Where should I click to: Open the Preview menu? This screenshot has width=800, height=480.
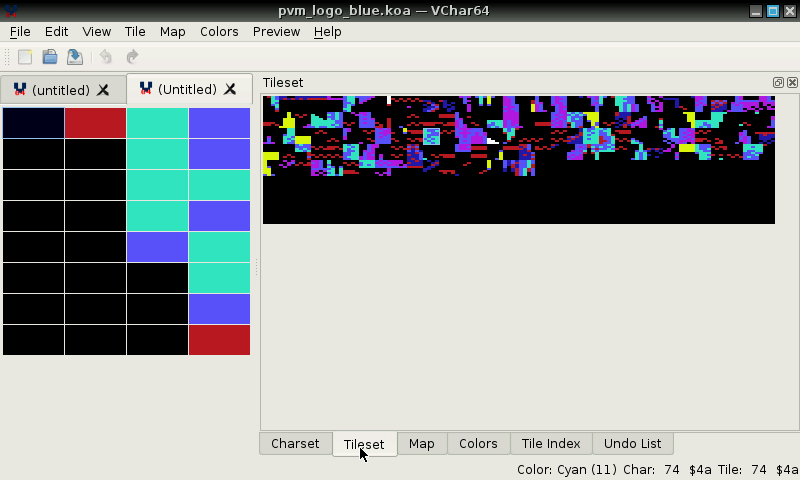(x=276, y=32)
